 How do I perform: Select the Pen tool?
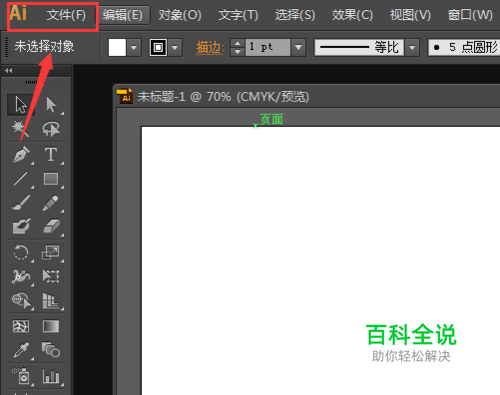pos(21,155)
